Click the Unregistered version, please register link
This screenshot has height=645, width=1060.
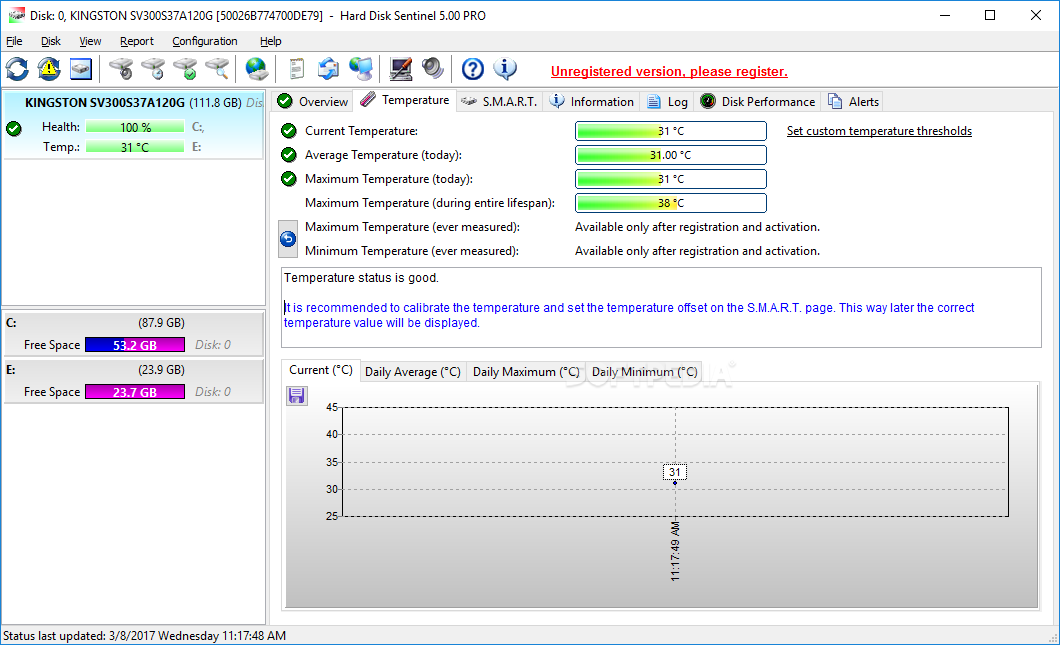pyautogui.click(x=669, y=71)
